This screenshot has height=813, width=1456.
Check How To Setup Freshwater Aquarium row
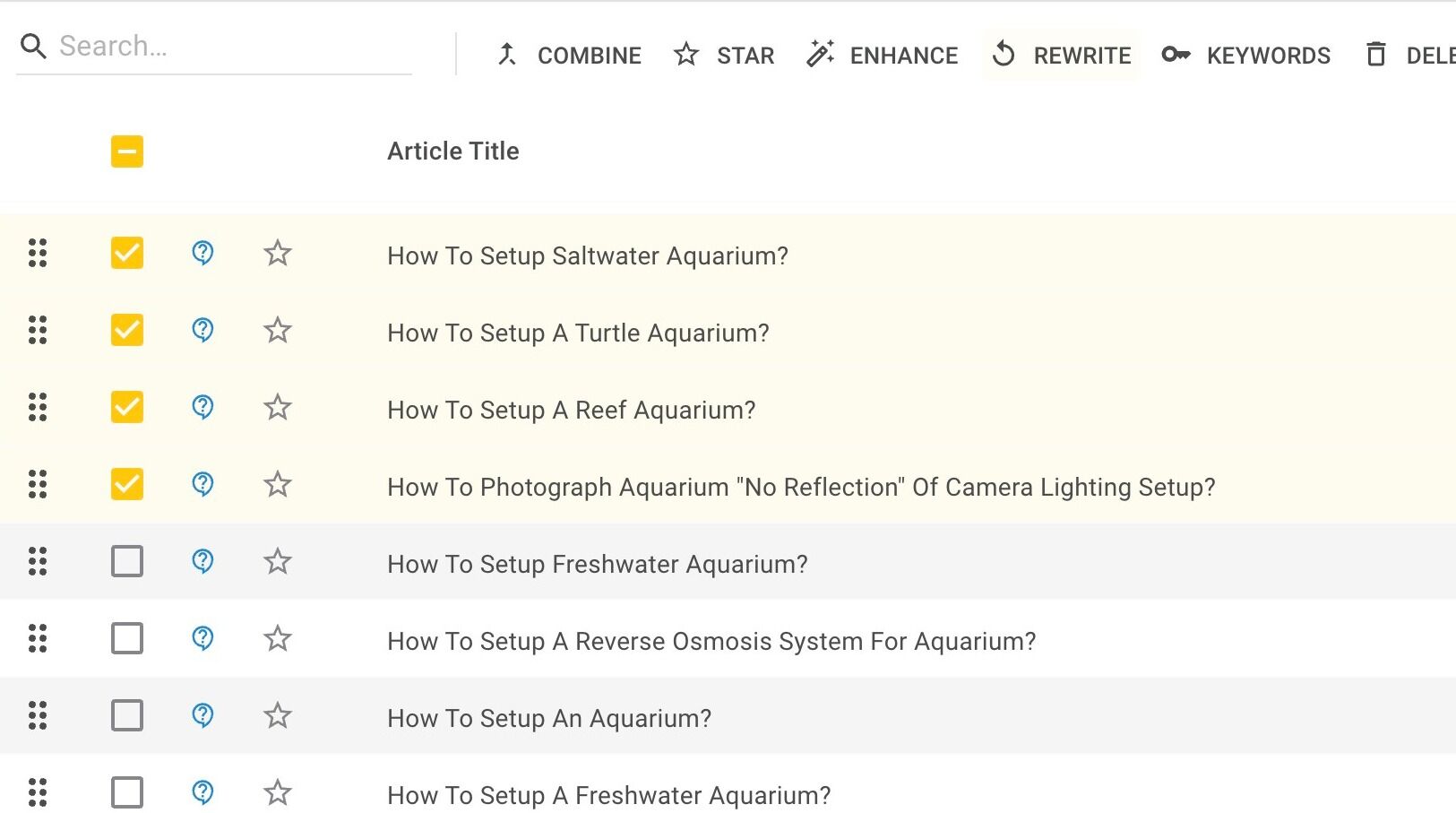(x=127, y=561)
